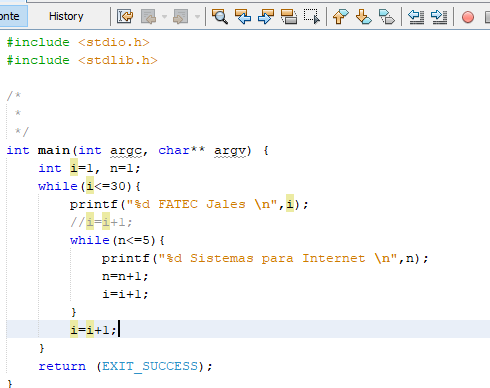Click the underlined 'argc' parameter
The width and height of the screenshot is (490, 388).
[126, 151]
